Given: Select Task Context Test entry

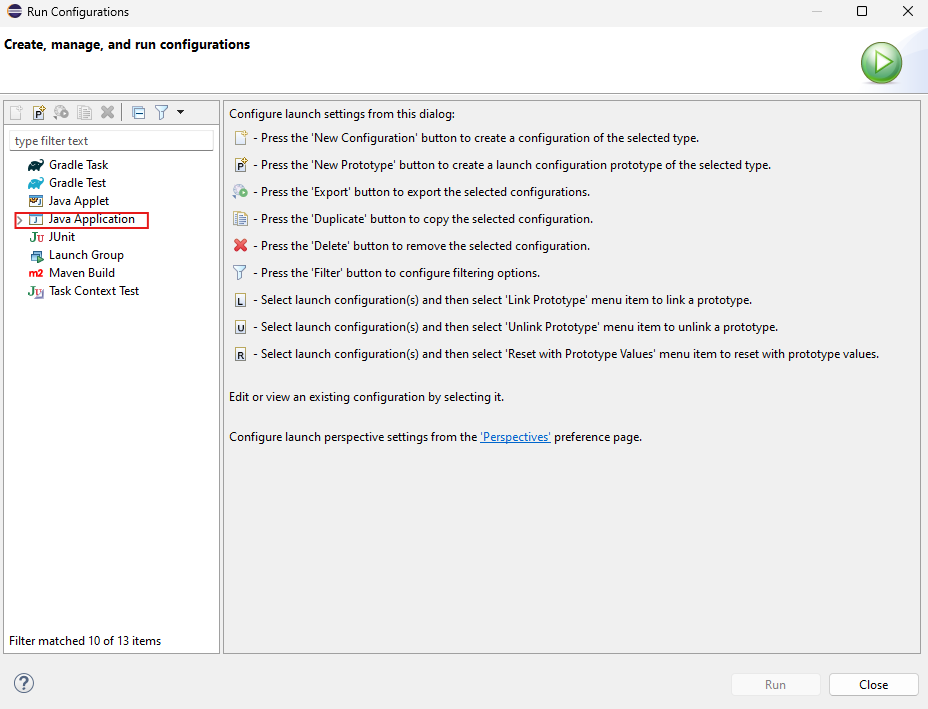Looking at the screenshot, I should point(93,291).
